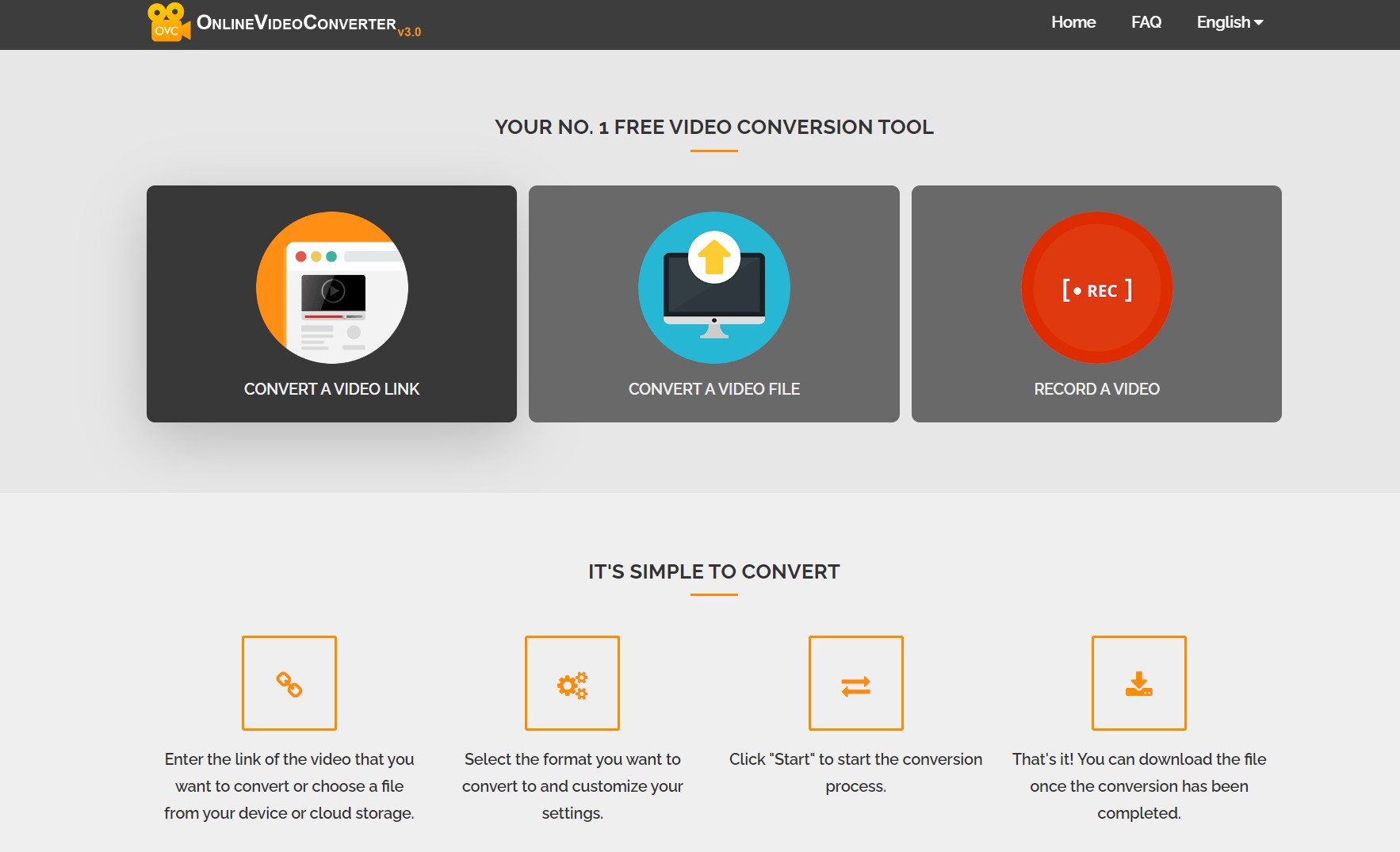The width and height of the screenshot is (1400, 852).
Task: Select the CONVERT A VIDEO FILE panel
Action: [x=713, y=304]
